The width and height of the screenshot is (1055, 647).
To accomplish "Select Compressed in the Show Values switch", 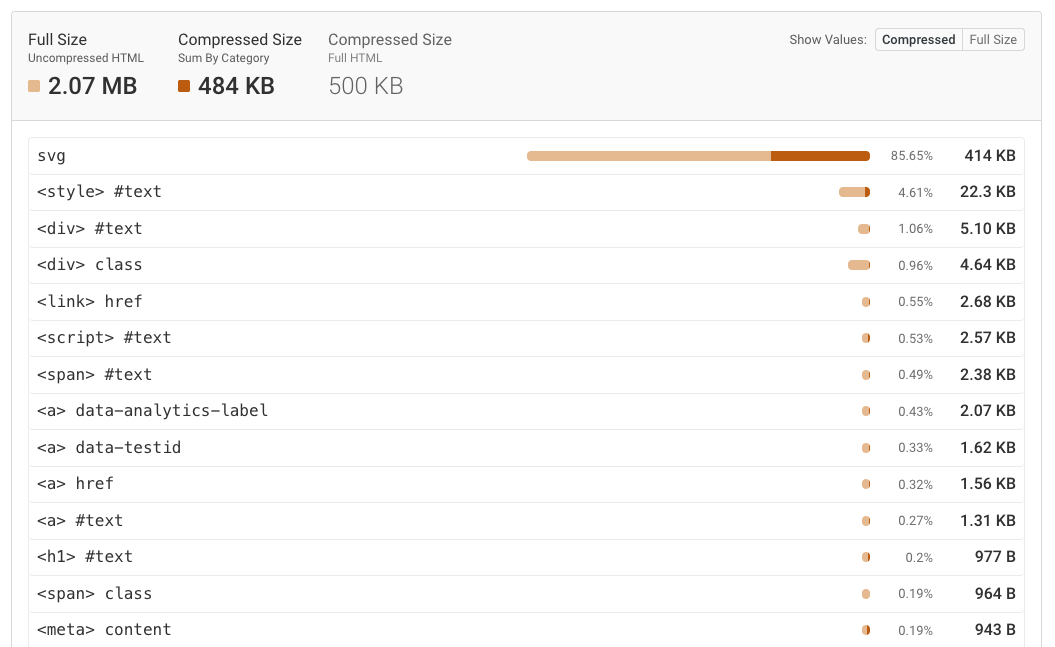I will [x=918, y=39].
